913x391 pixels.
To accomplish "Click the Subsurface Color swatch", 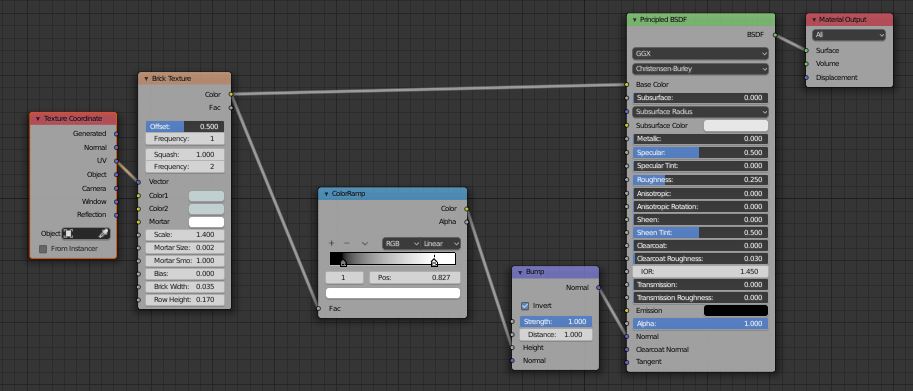I will tap(736, 126).
